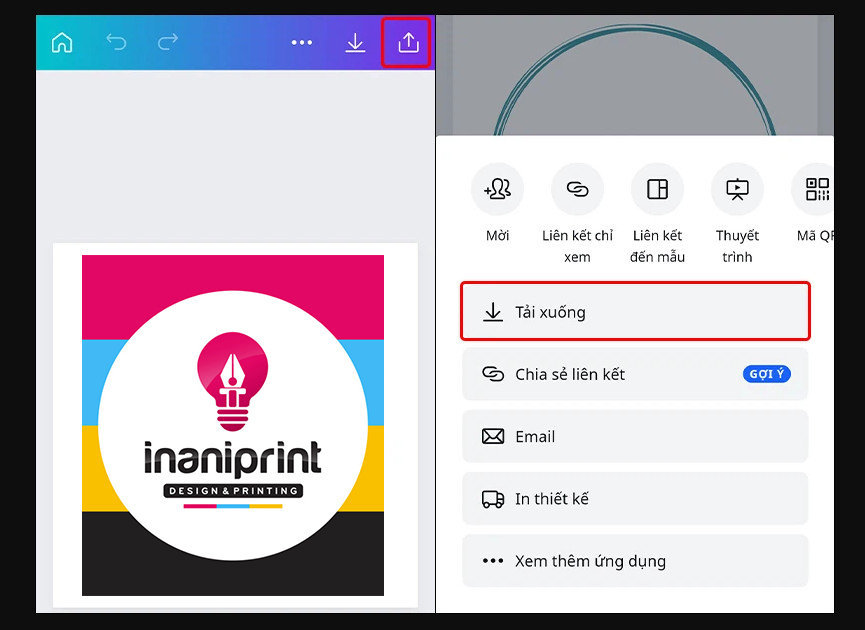
Task: Pick the Email share option
Action: pos(635,436)
